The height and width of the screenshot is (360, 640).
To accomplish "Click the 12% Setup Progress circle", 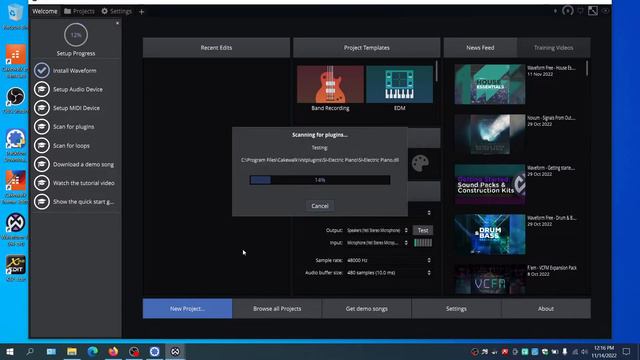I will coord(76,35).
